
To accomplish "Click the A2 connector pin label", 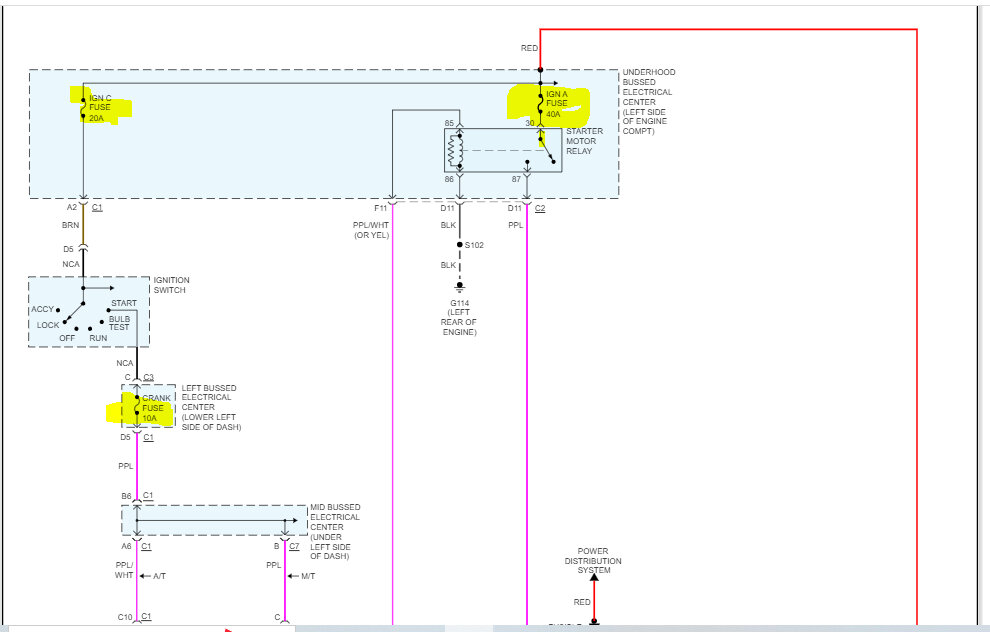I will click(x=72, y=207).
